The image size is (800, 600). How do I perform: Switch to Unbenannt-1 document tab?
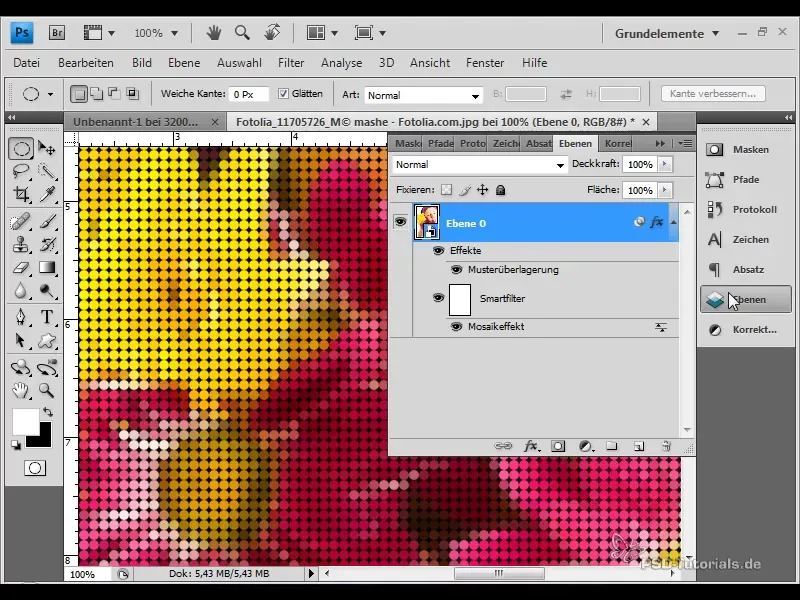tap(136, 122)
